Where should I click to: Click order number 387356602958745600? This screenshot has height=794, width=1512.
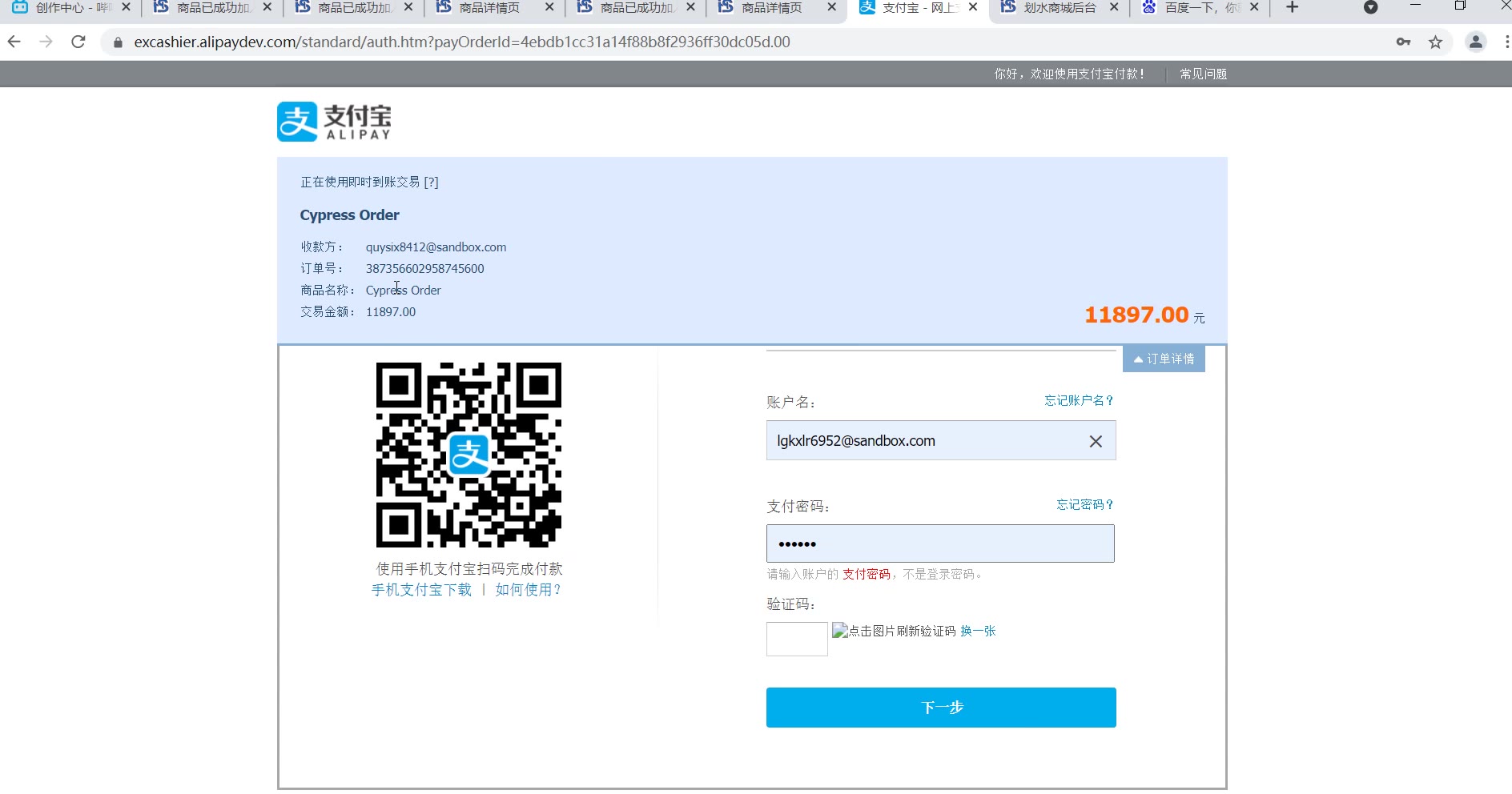tap(425, 269)
